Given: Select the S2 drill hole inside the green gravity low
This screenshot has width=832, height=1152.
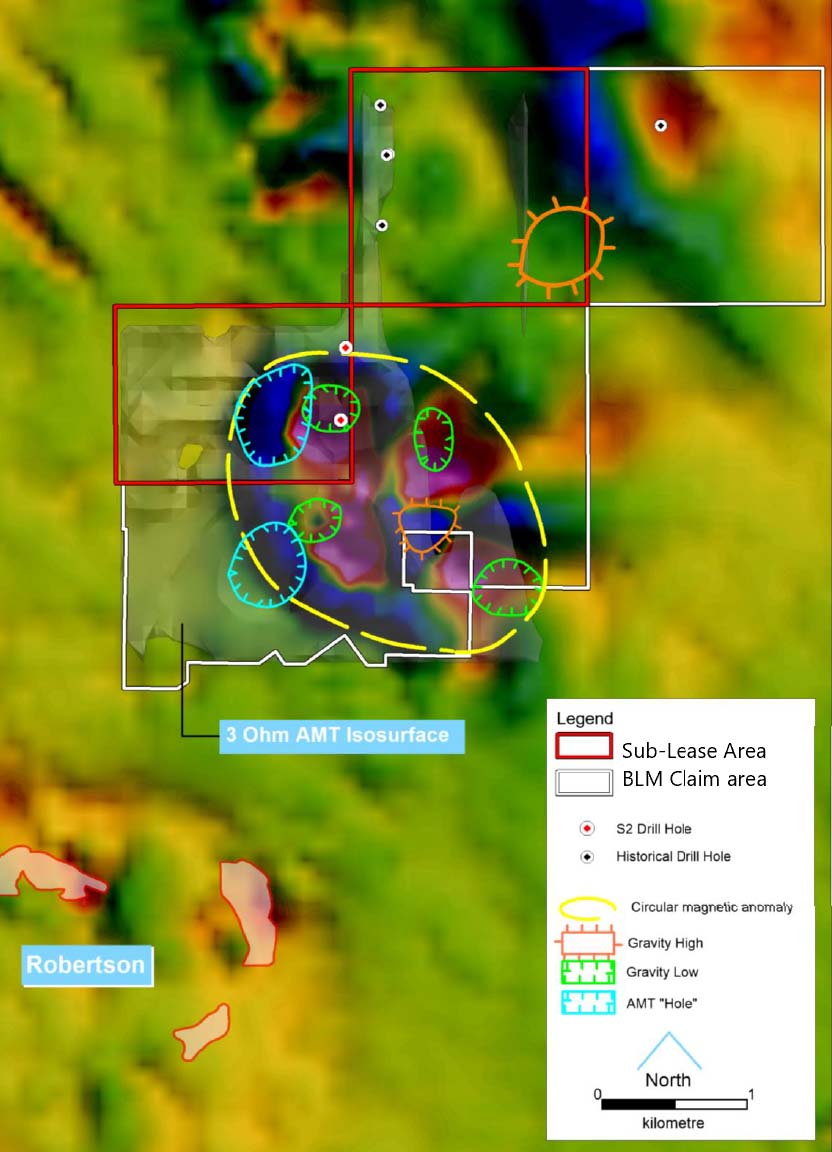Looking at the screenshot, I should click(x=340, y=420).
